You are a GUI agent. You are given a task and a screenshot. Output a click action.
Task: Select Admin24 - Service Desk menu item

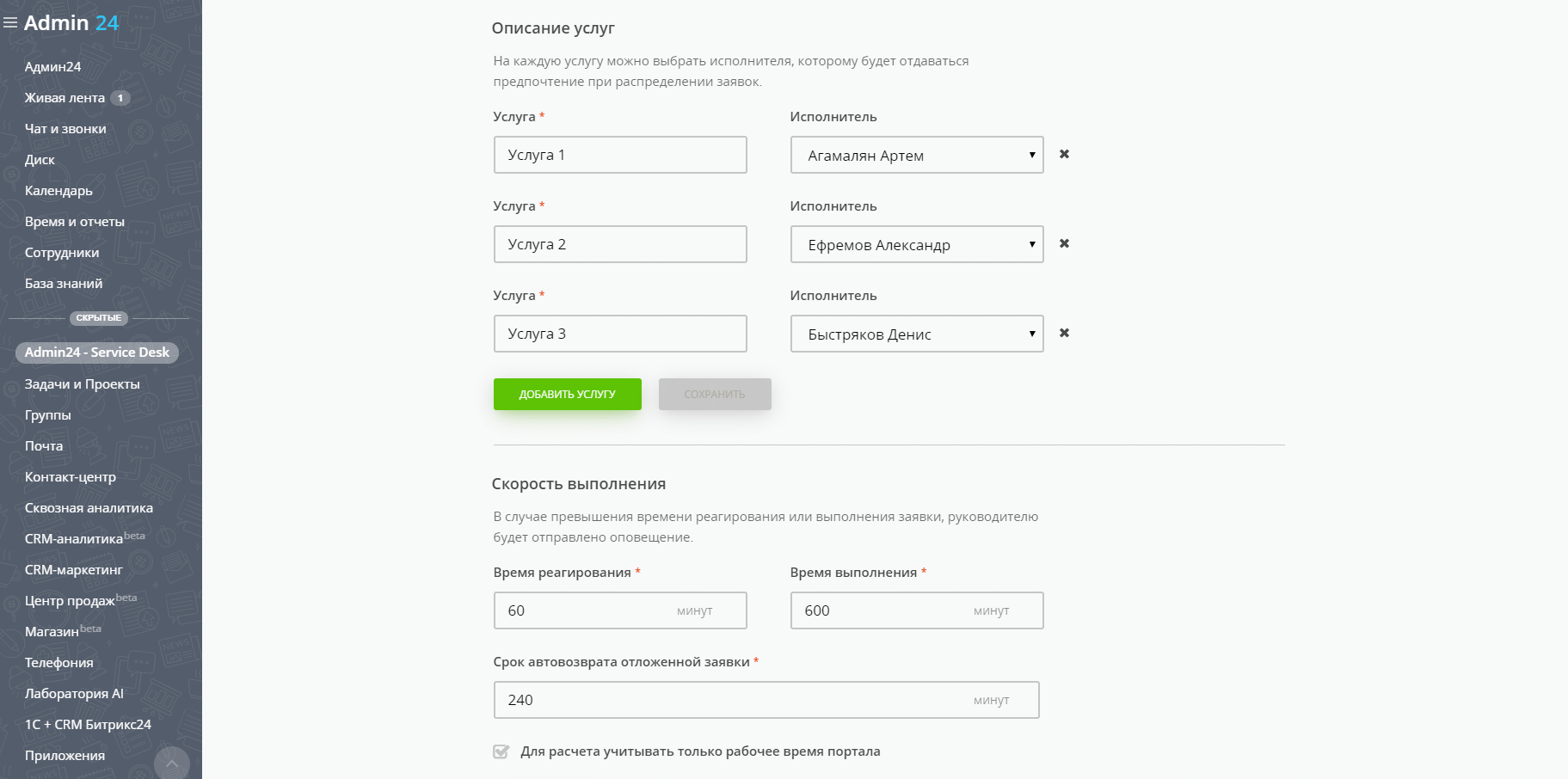pyautogui.click(x=96, y=353)
